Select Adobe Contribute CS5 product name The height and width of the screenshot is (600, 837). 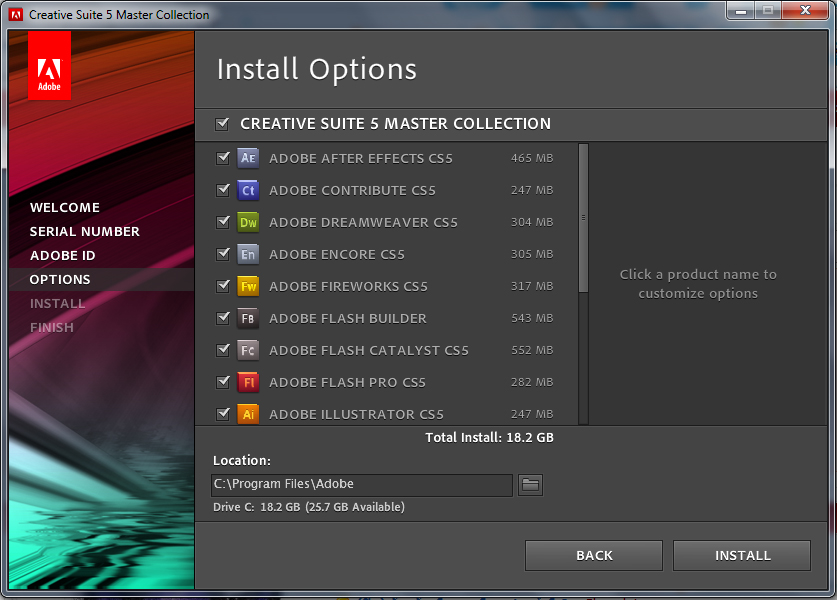352,191
